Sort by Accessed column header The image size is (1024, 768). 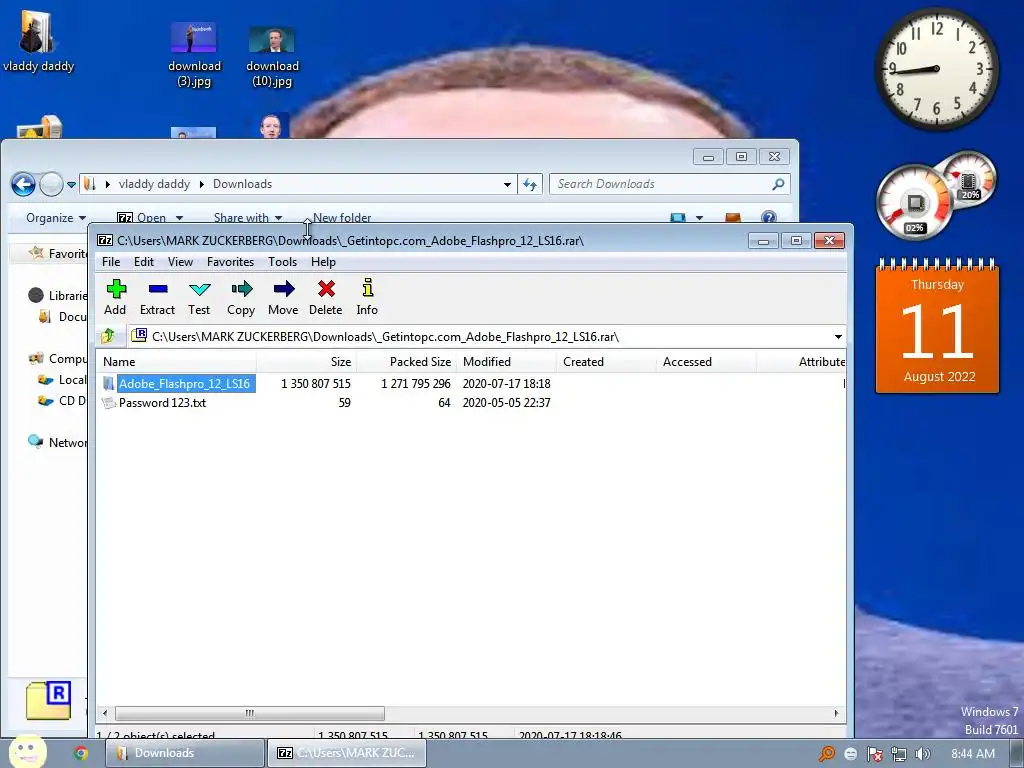(706, 362)
